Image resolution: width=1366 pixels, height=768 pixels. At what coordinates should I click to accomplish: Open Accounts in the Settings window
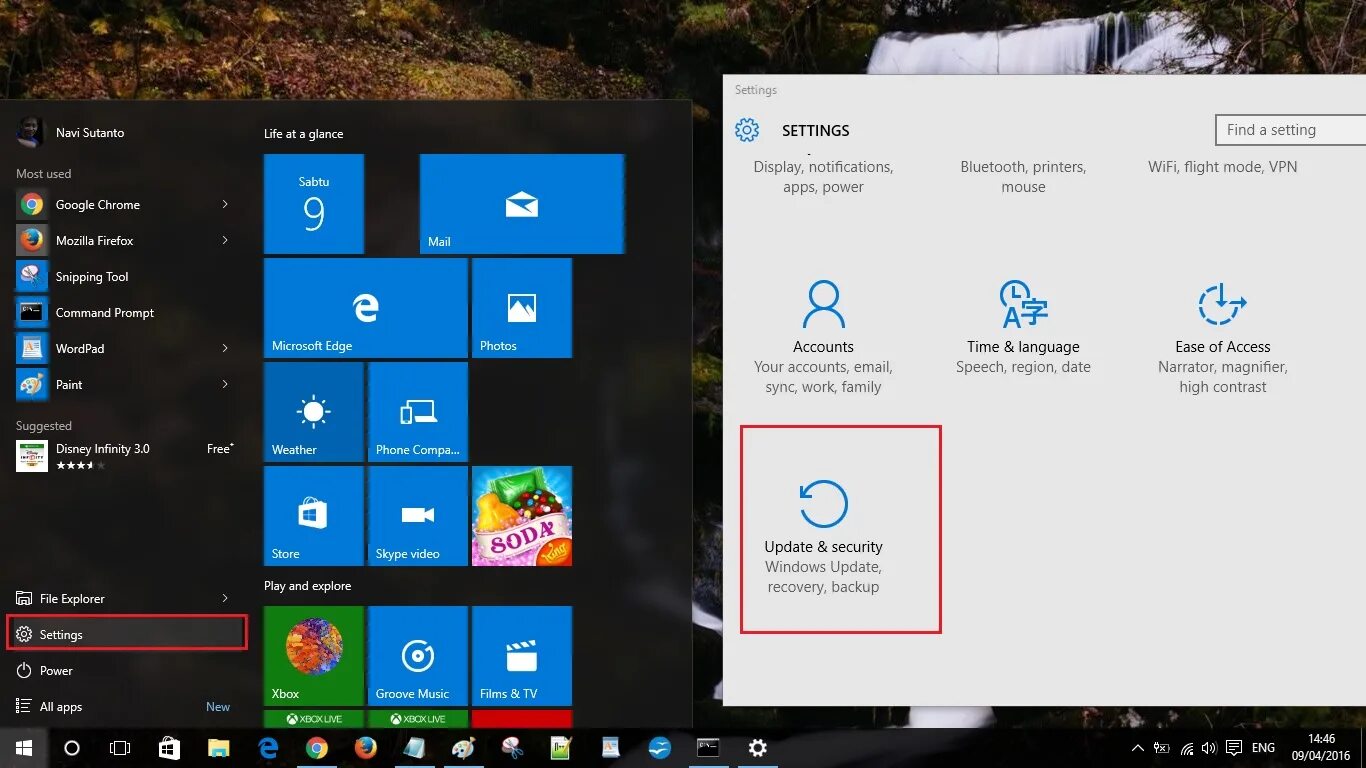[823, 337]
